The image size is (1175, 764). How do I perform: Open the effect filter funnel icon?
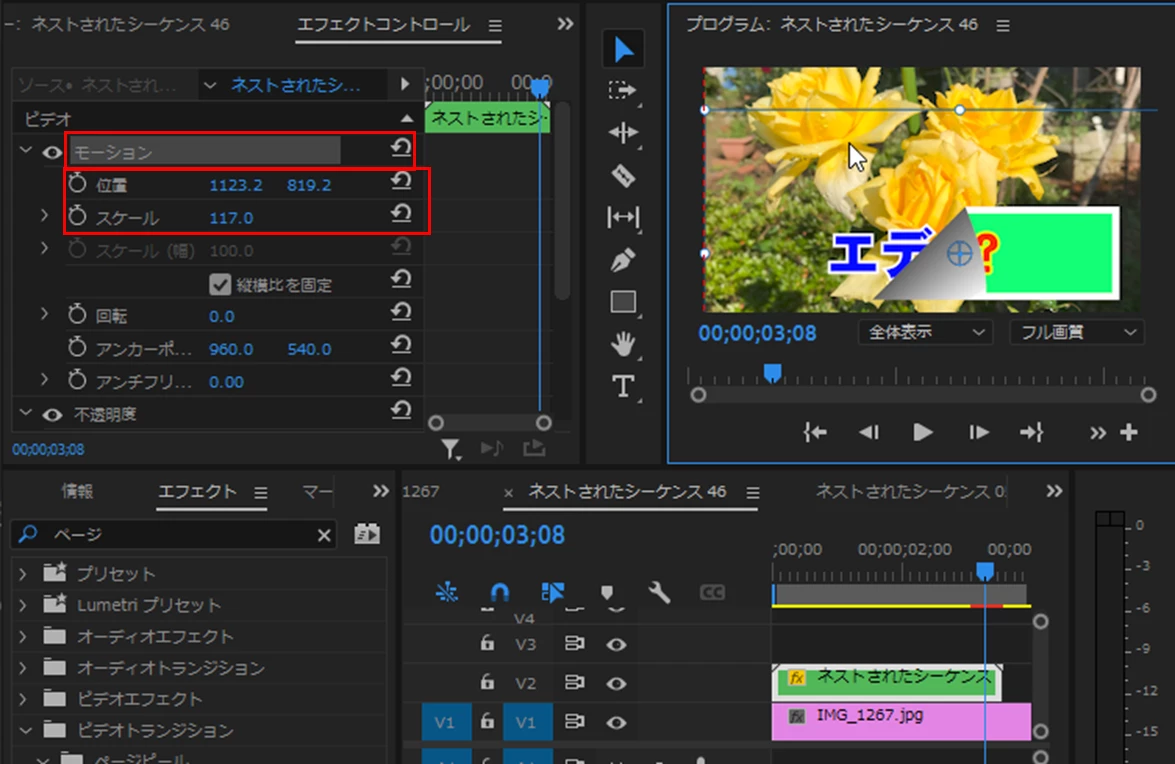pos(450,449)
